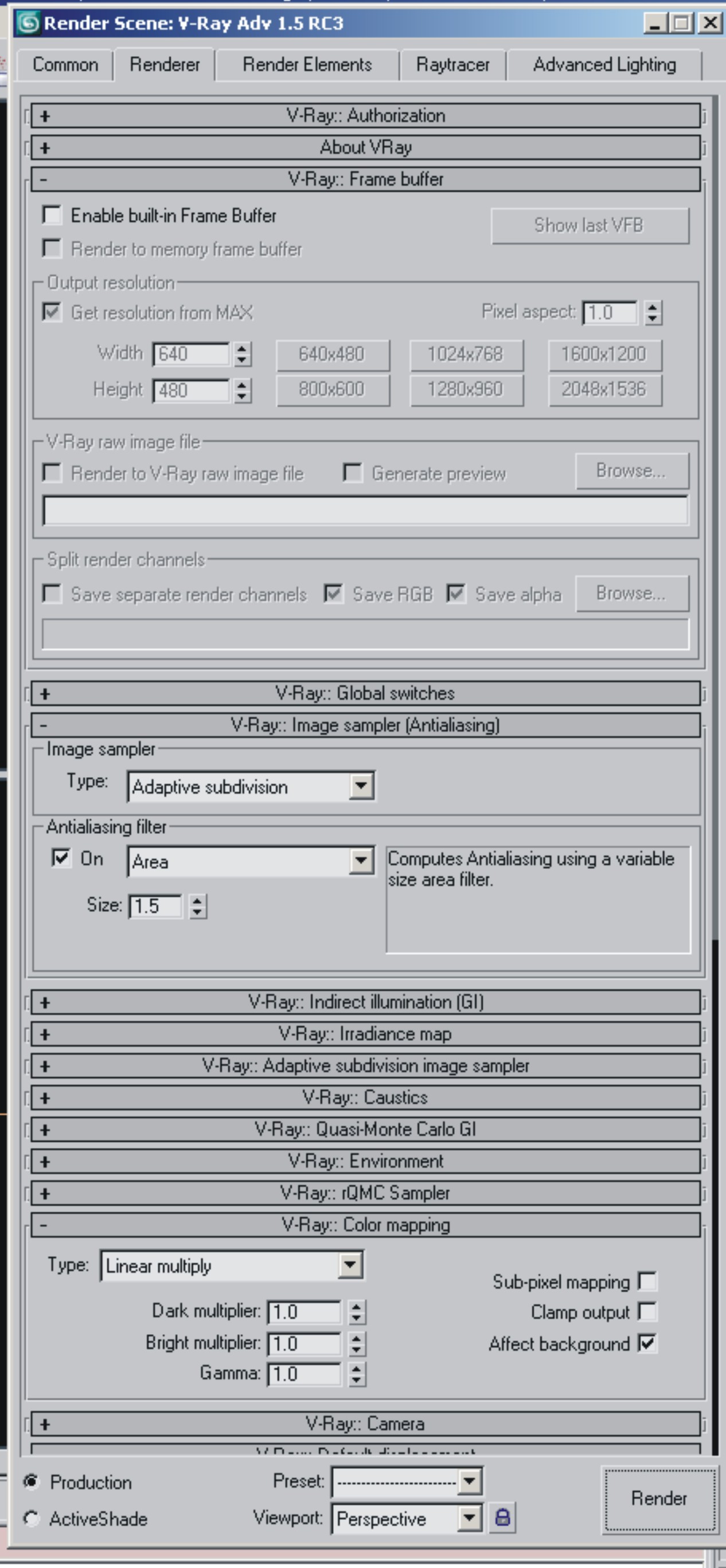Click the viewport lock icon
Screen dimensions: 726x1568
502,1517
